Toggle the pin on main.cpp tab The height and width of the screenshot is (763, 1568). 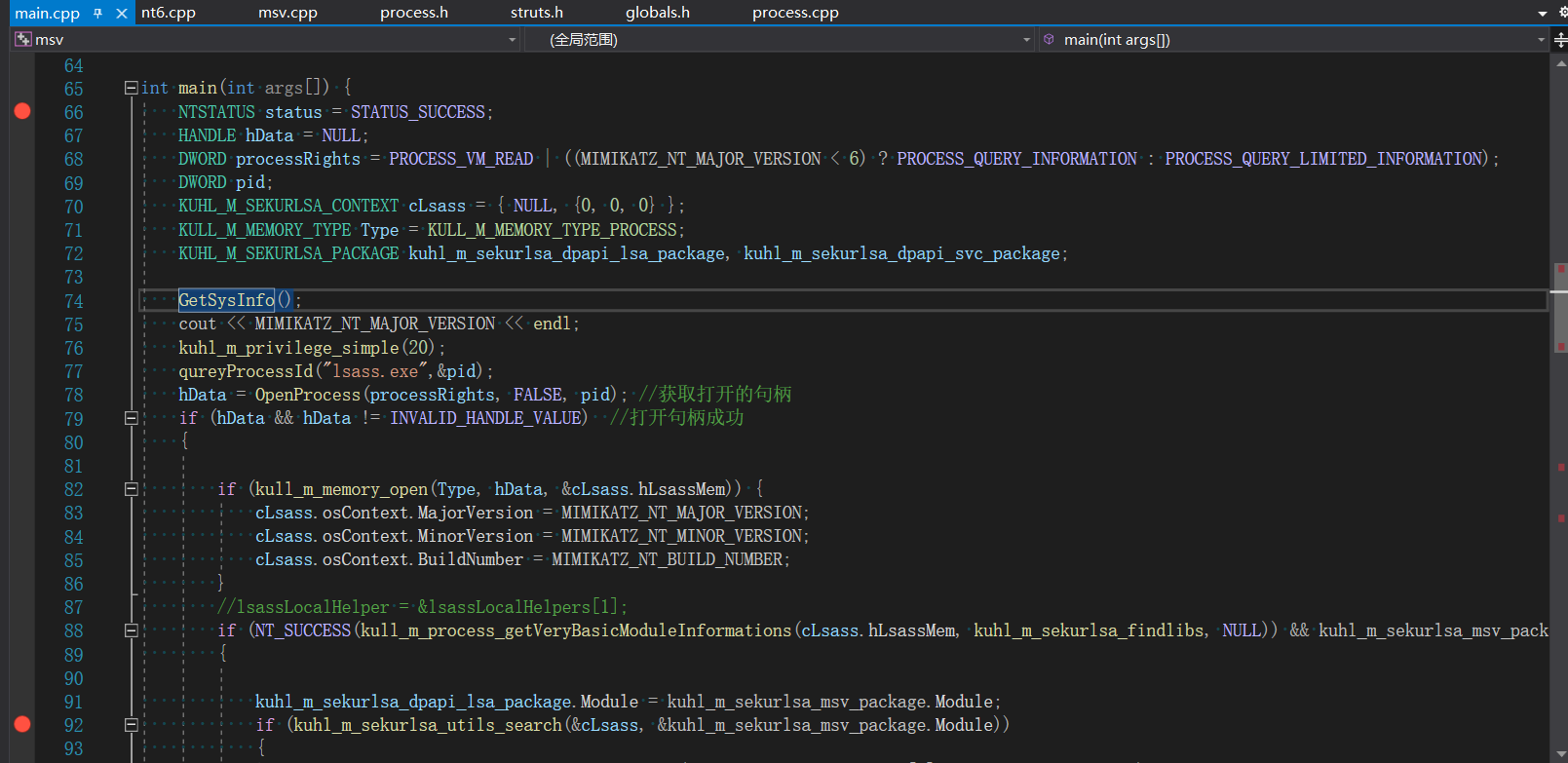97,14
